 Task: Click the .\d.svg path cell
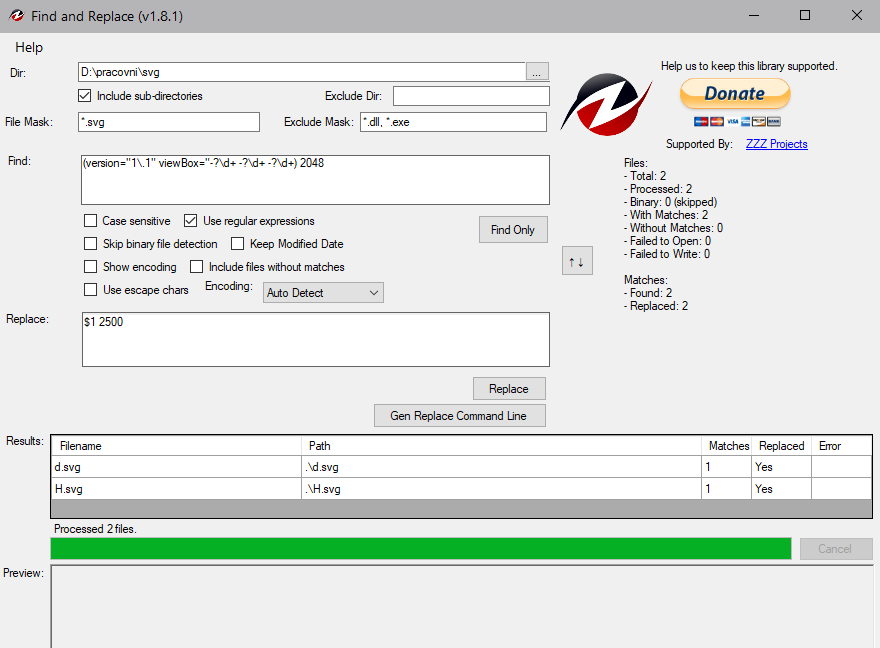(x=501, y=467)
